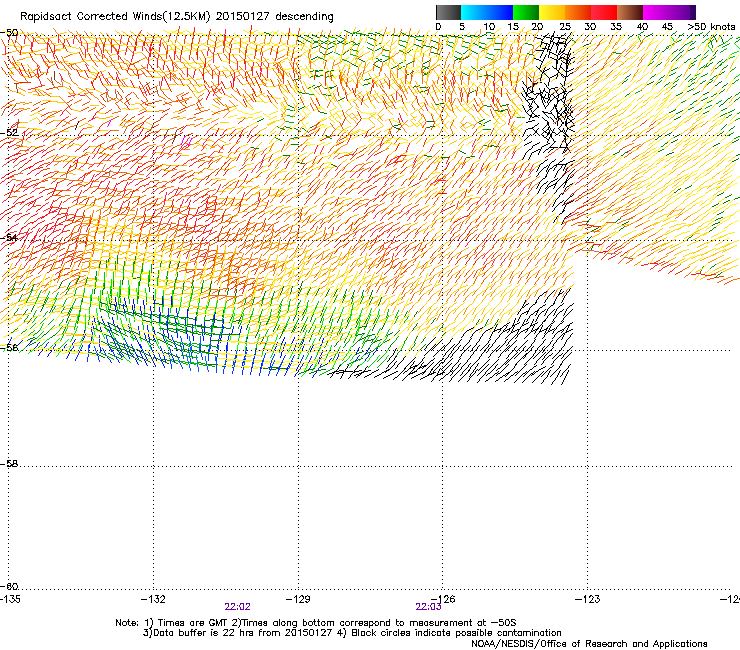Click the orange 25-30 knots legend color

578,12
